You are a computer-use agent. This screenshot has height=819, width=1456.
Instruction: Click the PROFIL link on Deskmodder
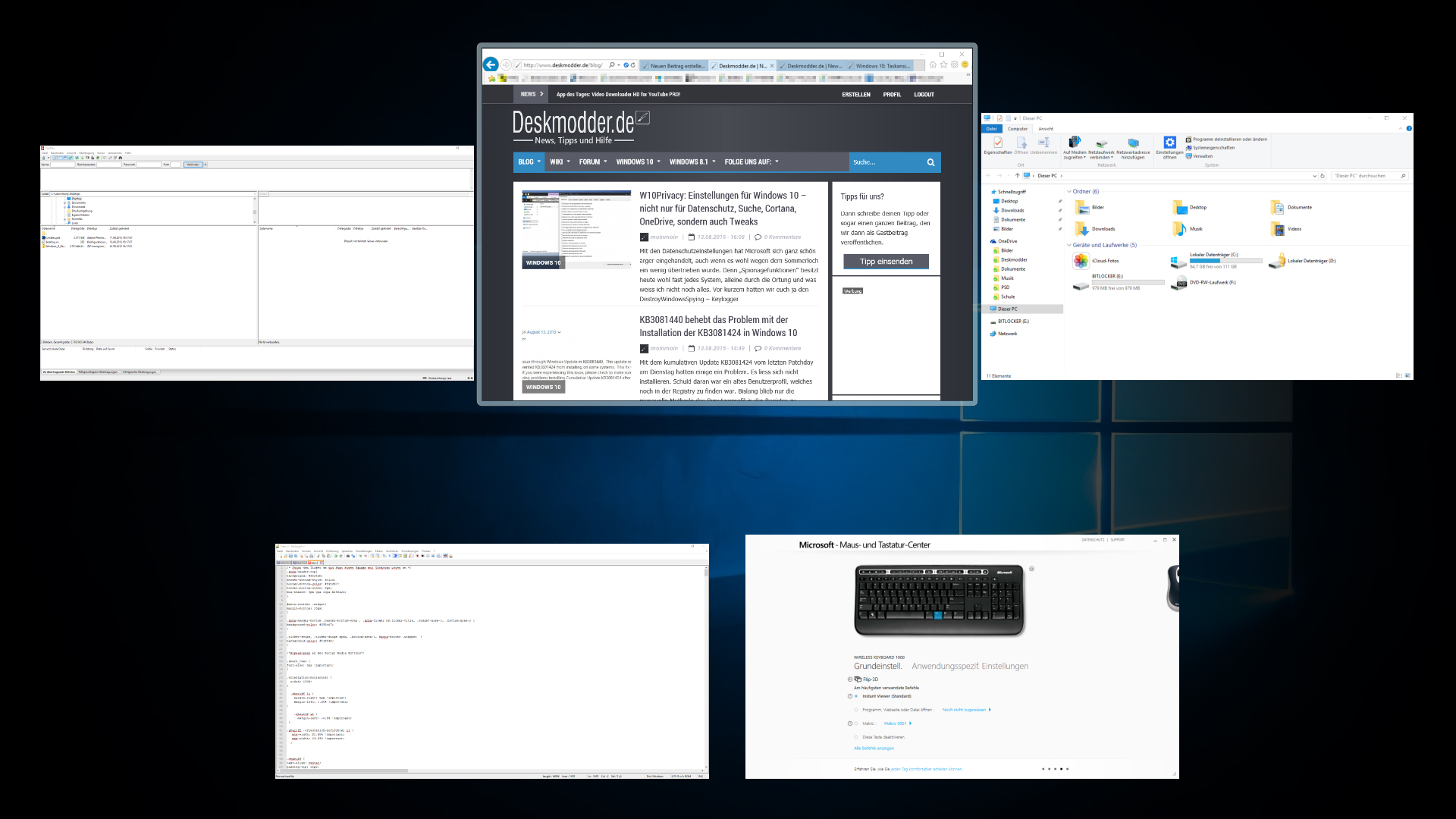click(x=892, y=95)
